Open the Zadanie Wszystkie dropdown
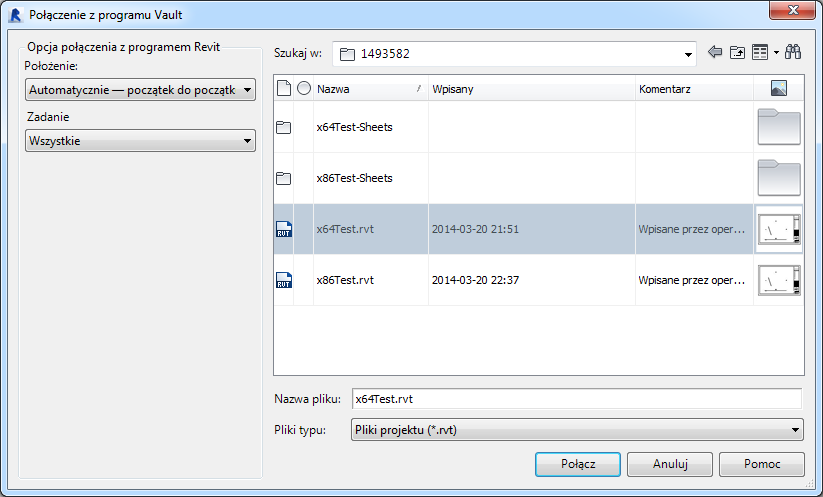 click(140, 141)
